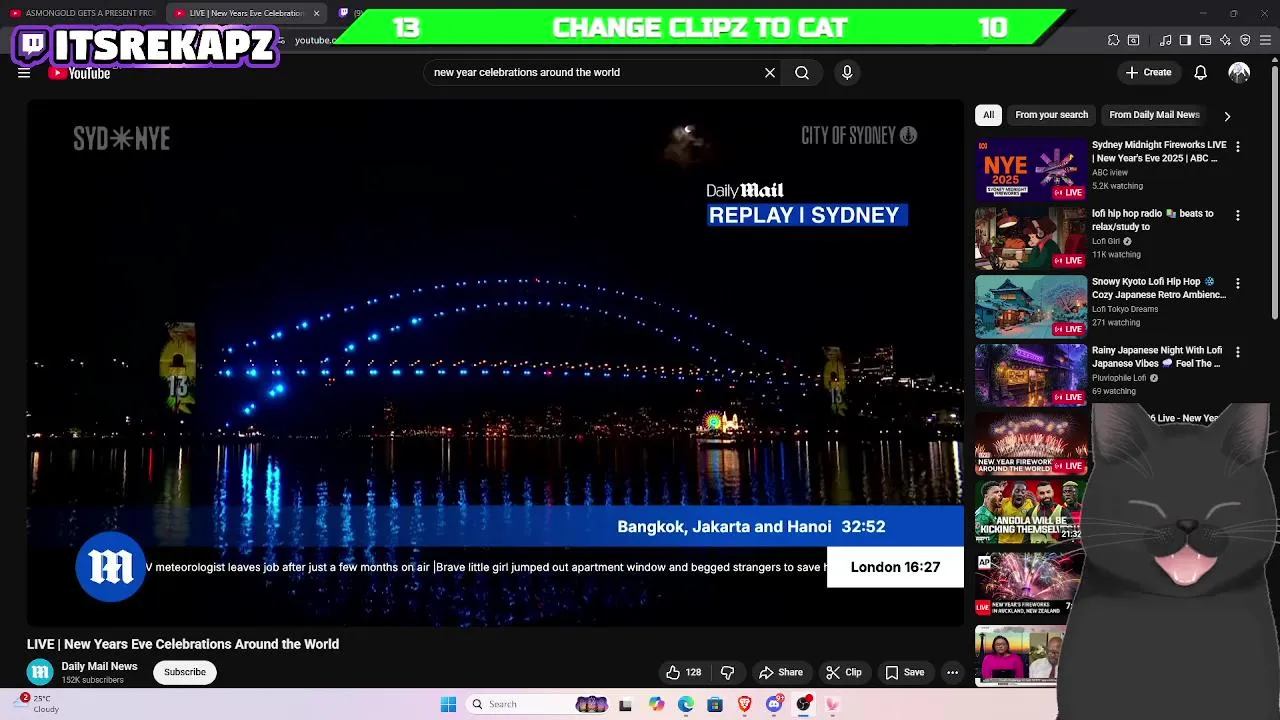Open the tab search toolbar icon
Screen dimensions: 1280x720
tap(1133, 40)
